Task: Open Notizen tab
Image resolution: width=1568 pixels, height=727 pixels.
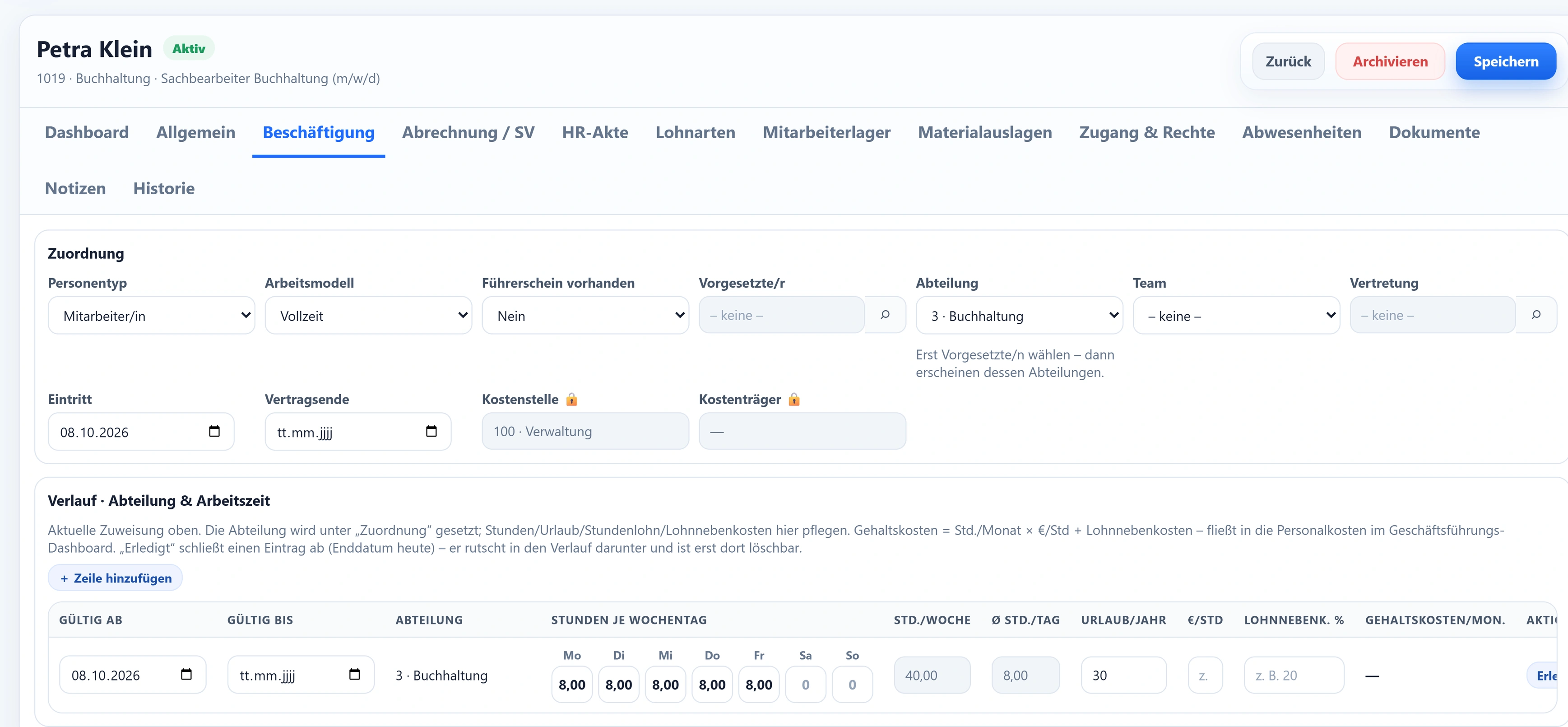Action: 75,189
